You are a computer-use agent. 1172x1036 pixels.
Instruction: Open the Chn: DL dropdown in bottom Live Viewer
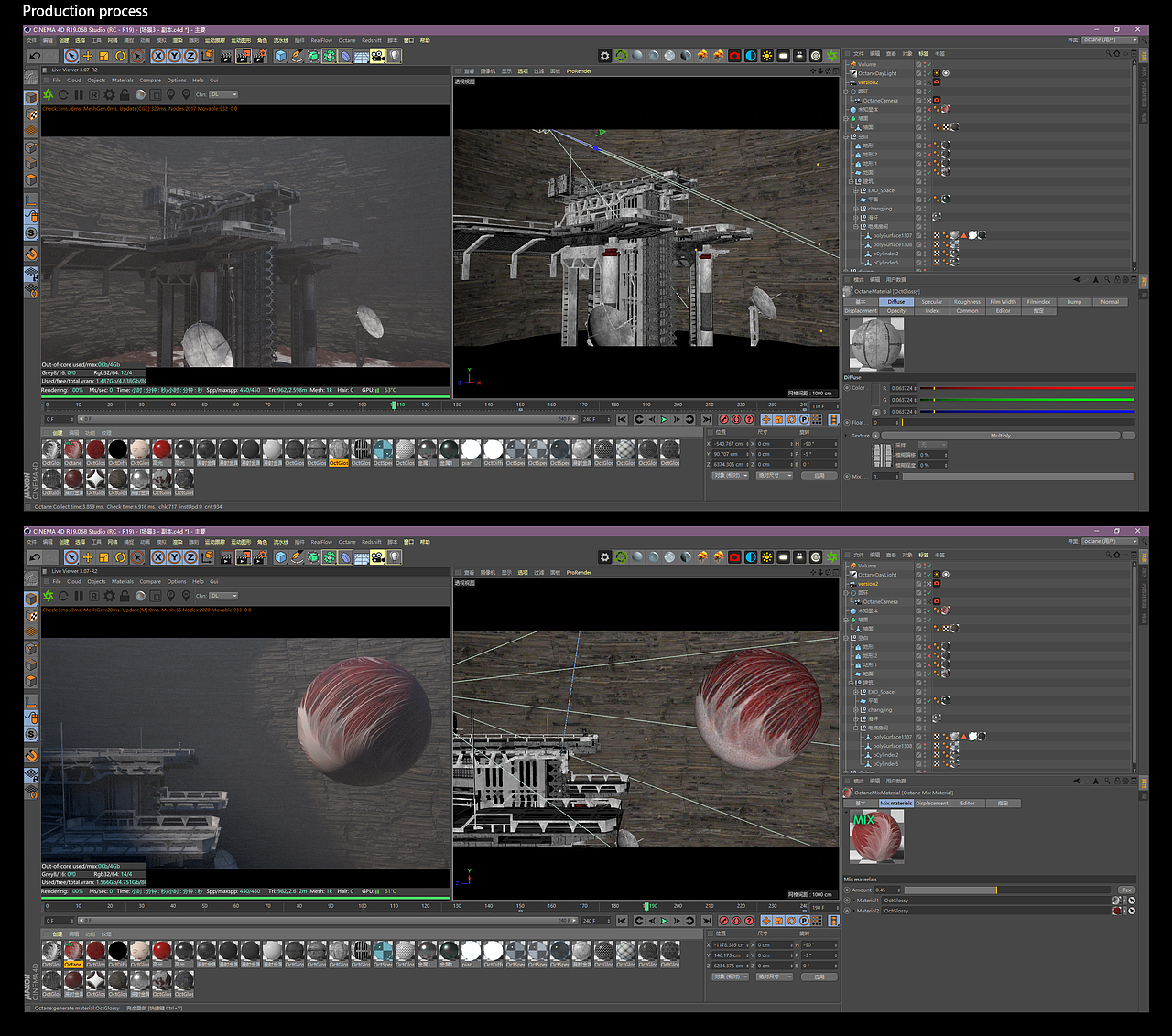point(223,596)
